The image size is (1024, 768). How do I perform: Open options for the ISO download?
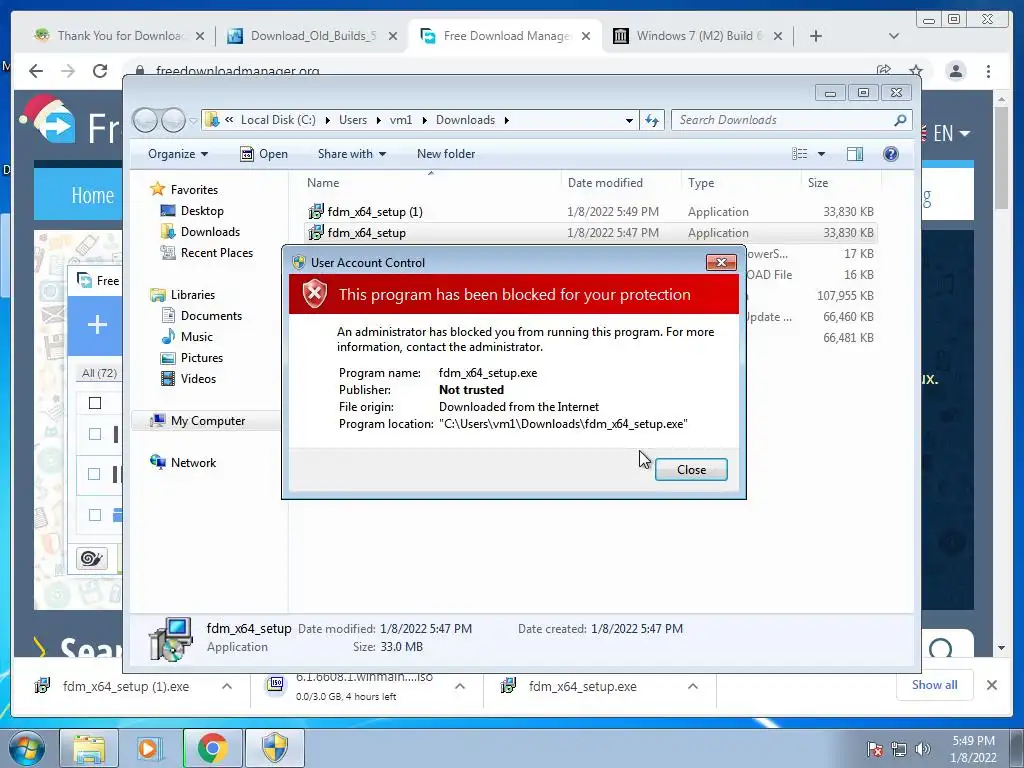(460, 686)
